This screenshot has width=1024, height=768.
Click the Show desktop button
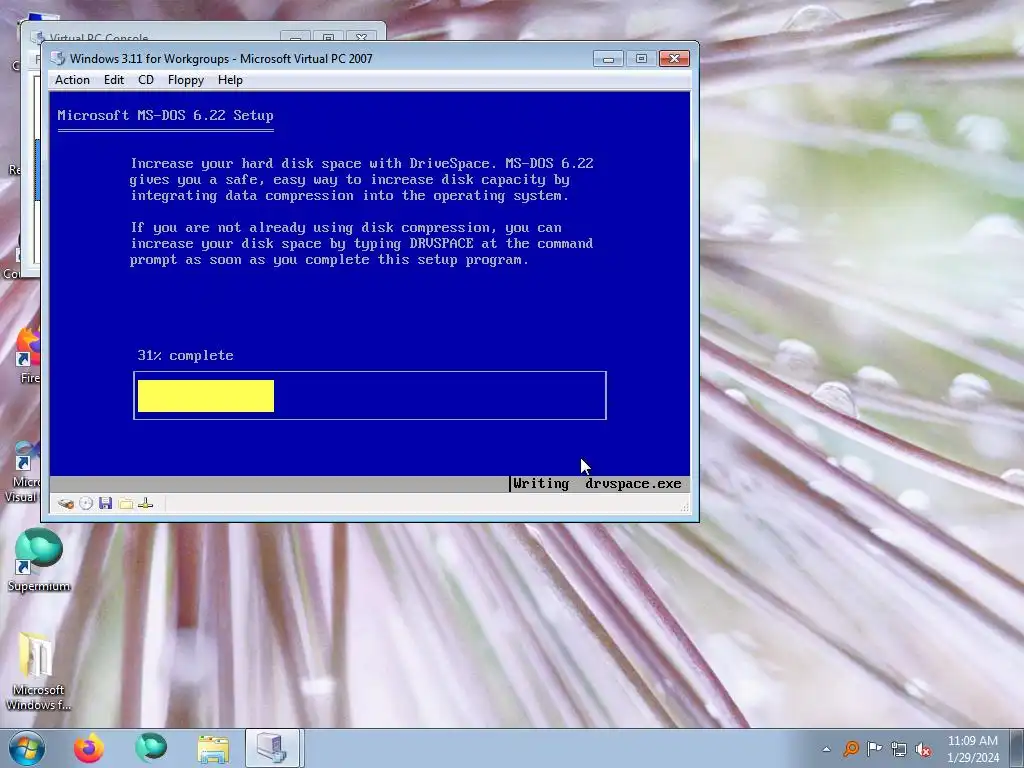pyautogui.click(x=1018, y=748)
